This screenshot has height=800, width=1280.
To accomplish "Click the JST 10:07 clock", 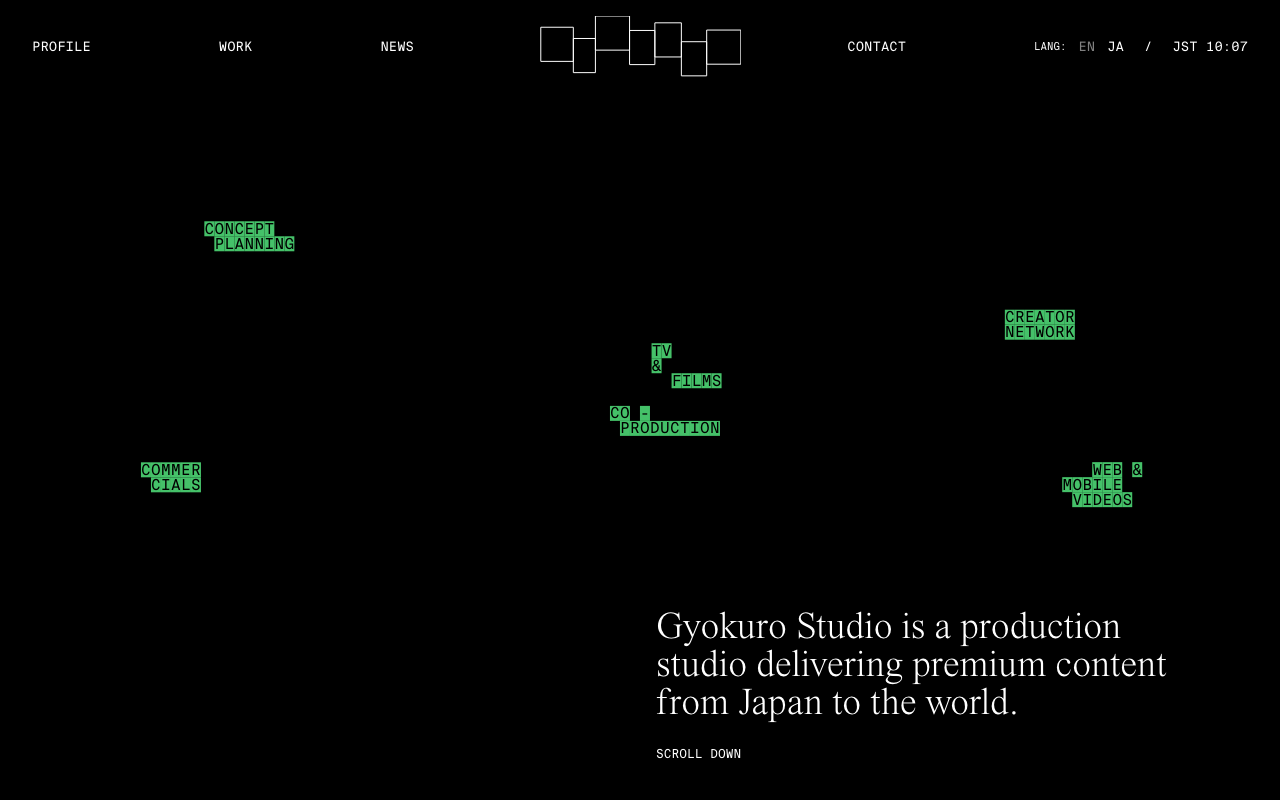I will (1210, 47).
